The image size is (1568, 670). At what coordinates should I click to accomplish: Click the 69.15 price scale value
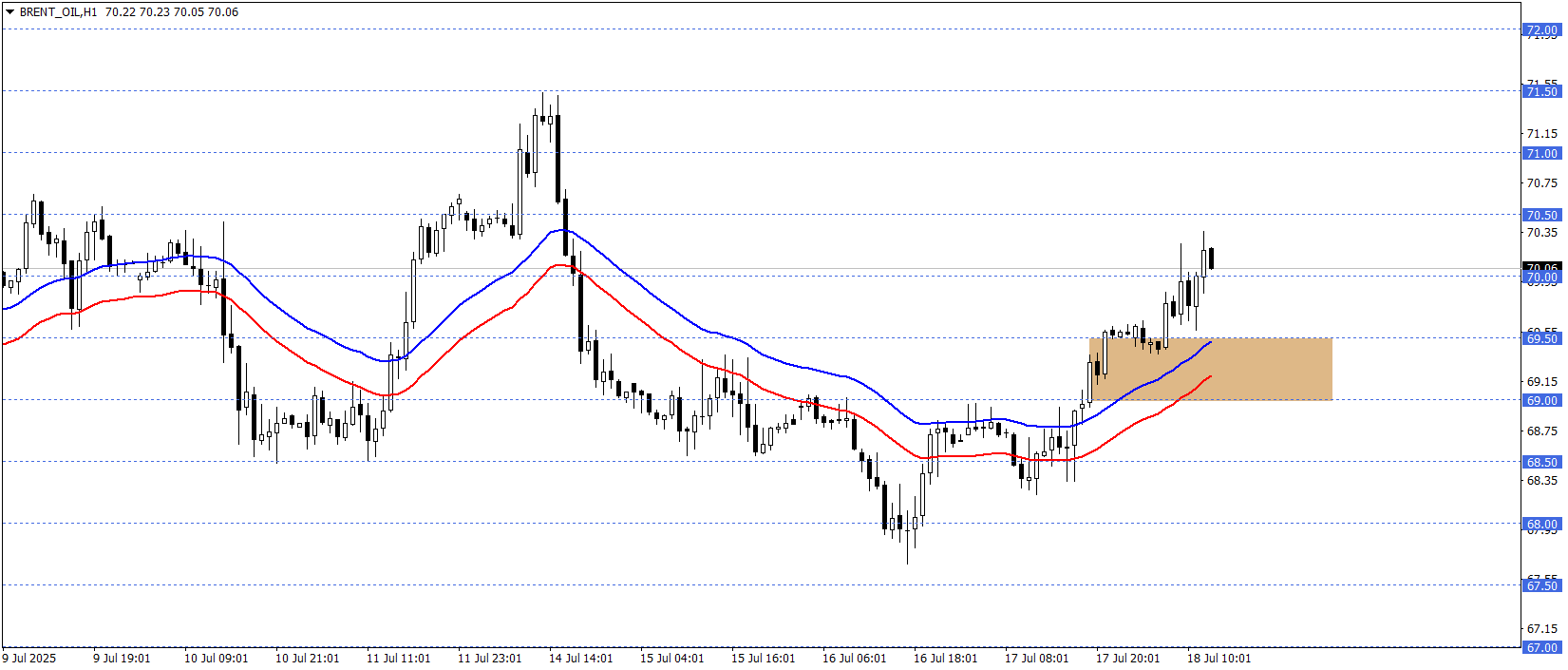point(1542,381)
